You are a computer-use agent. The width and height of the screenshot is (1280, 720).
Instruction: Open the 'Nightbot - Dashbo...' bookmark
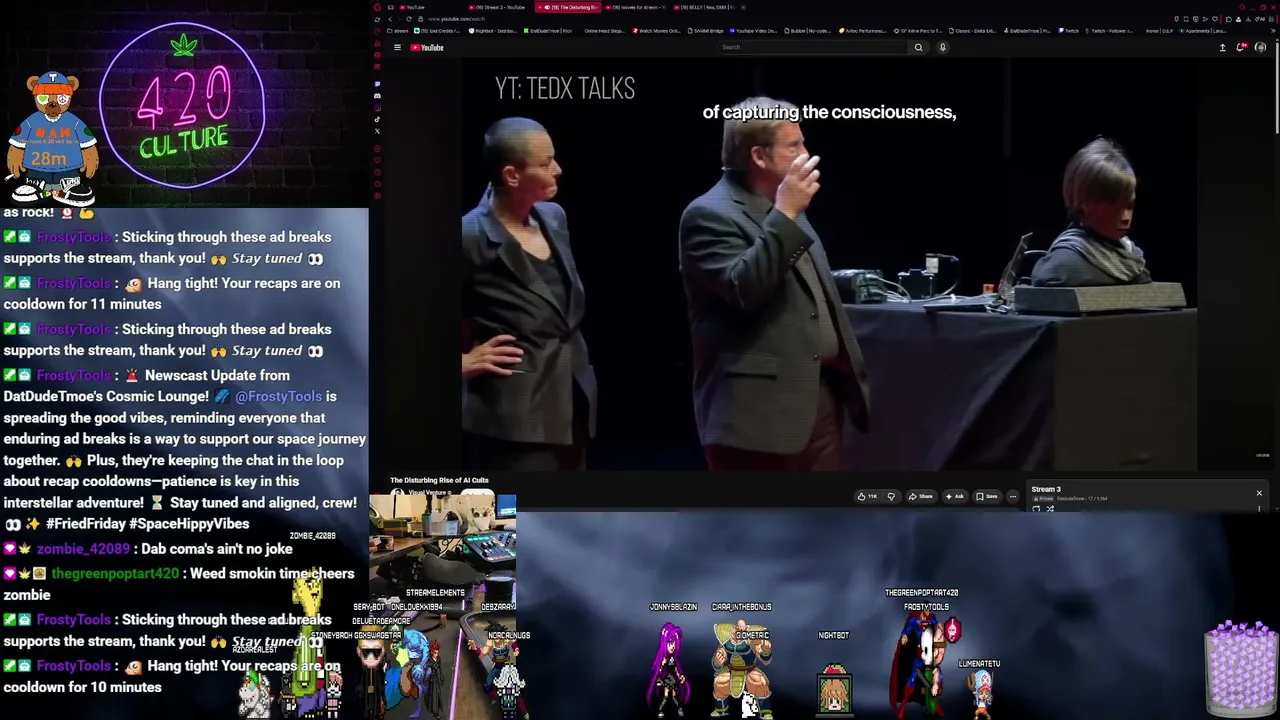tap(492, 31)
